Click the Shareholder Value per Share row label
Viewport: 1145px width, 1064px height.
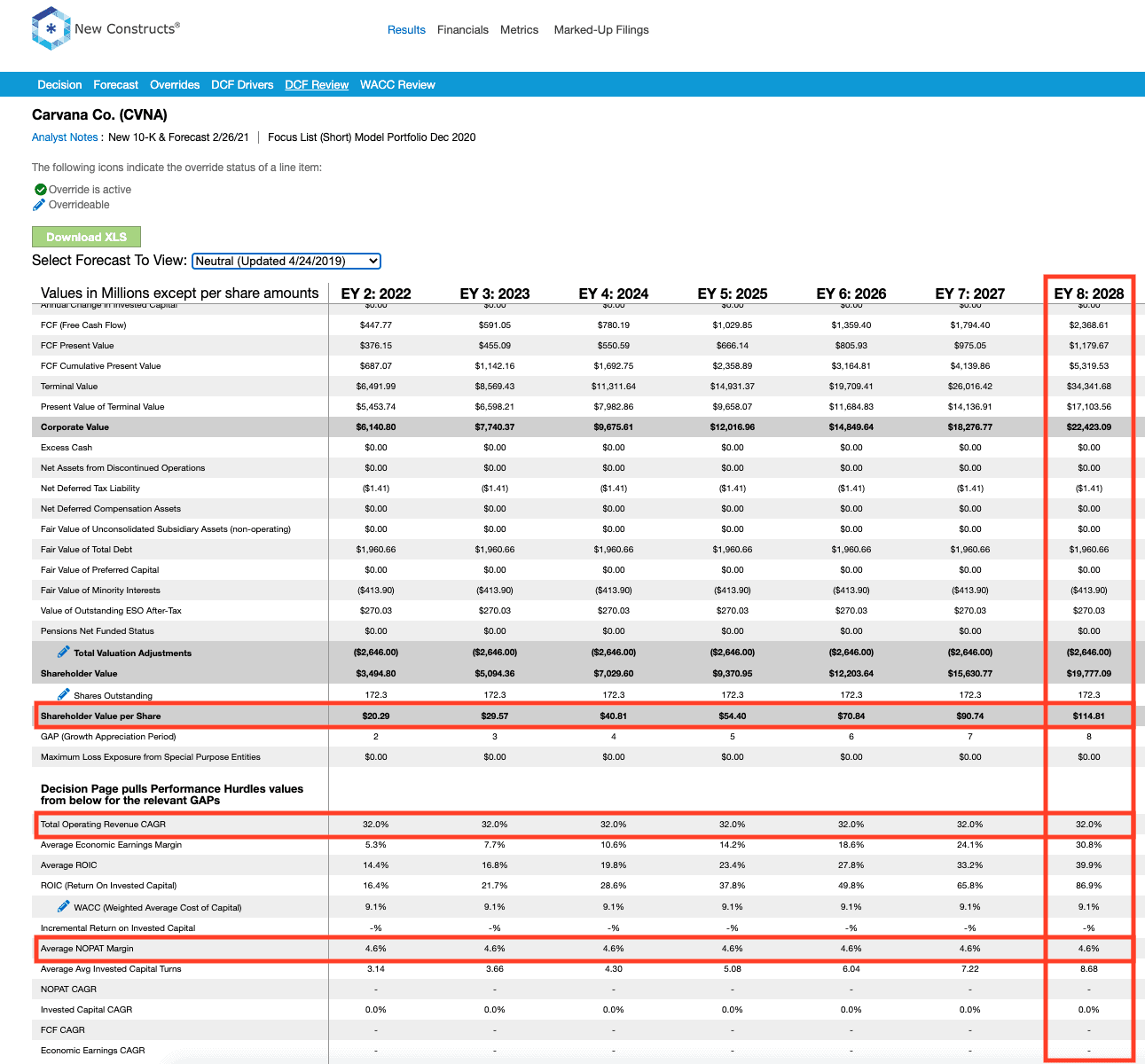[x=100, y=716]
